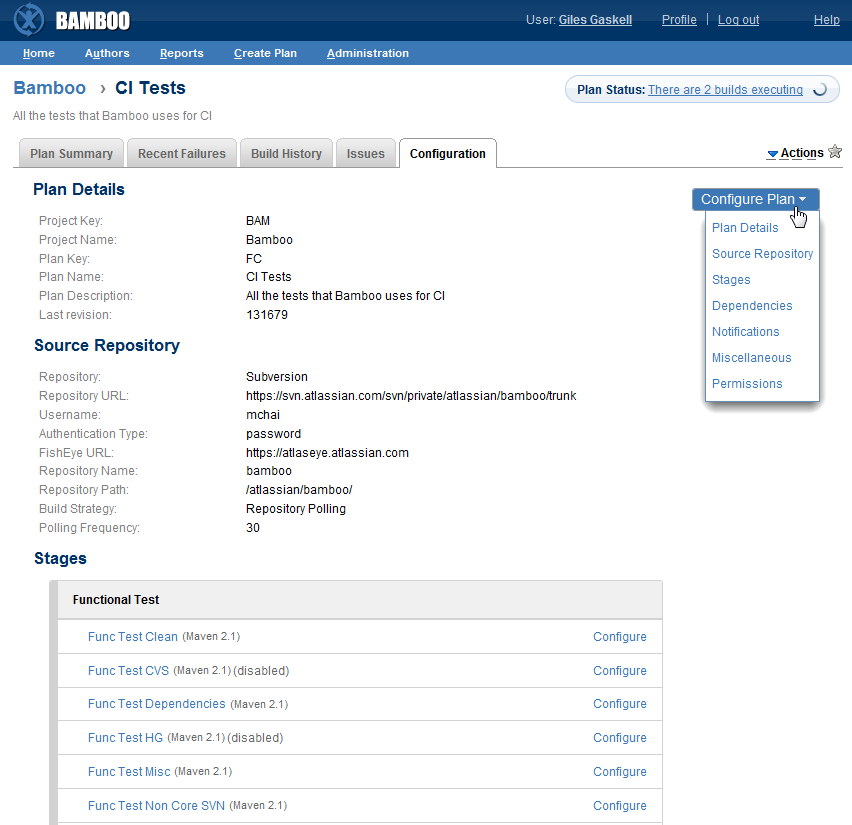
Task: Click the last revision number 131679
Action: click(x=267, y=315)
